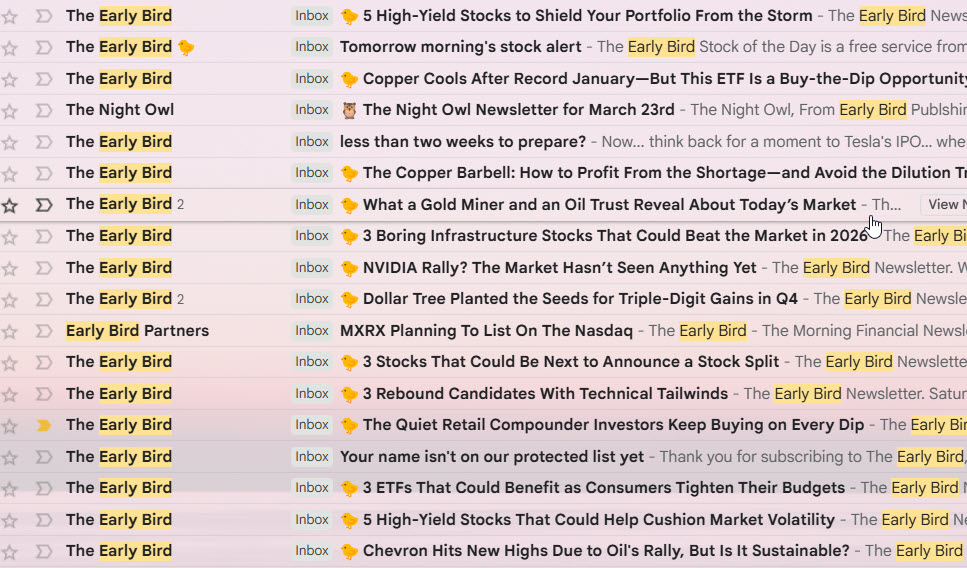The height and width of the screenshot is (568, 967).
Task: Mark 'Copper Cools After Record January' as important
Action: pos(43,79)
